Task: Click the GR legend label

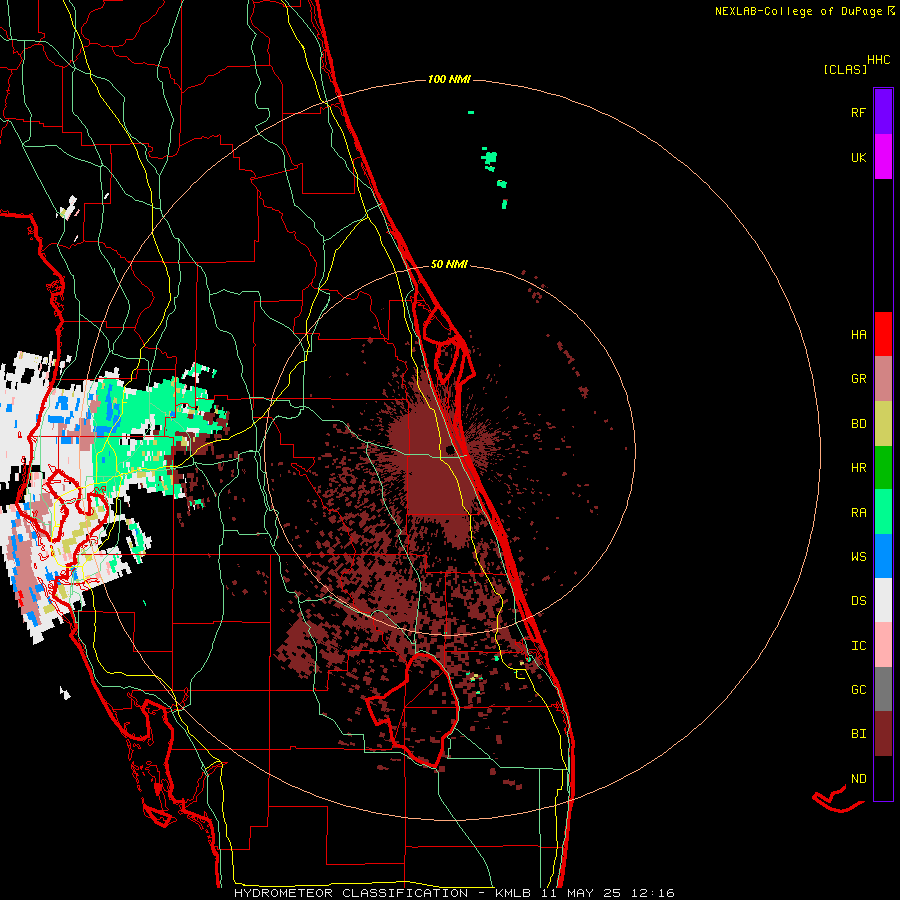Action: [x=858, y=379]
